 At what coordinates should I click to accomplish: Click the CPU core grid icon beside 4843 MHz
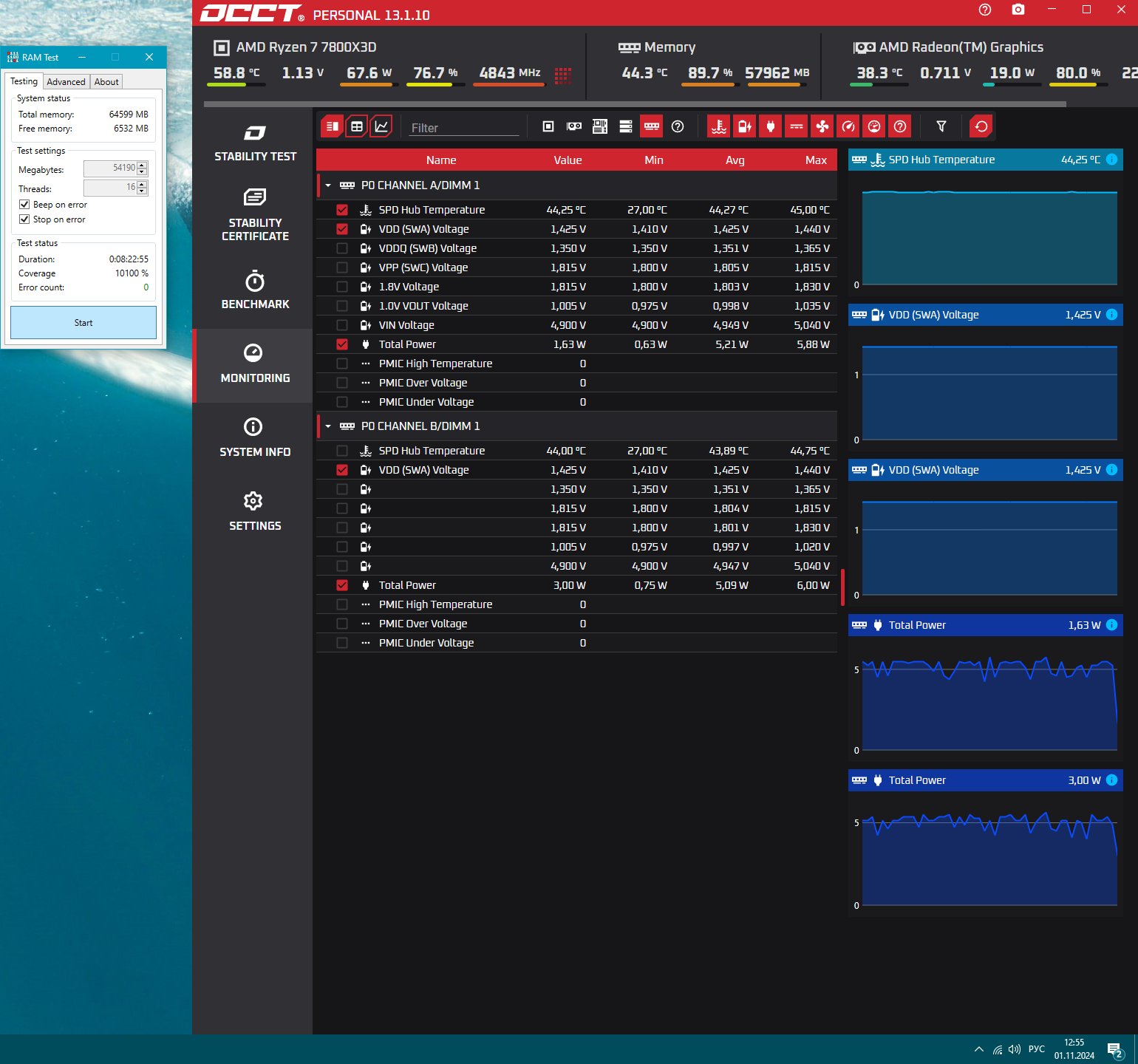coord(563,75)
